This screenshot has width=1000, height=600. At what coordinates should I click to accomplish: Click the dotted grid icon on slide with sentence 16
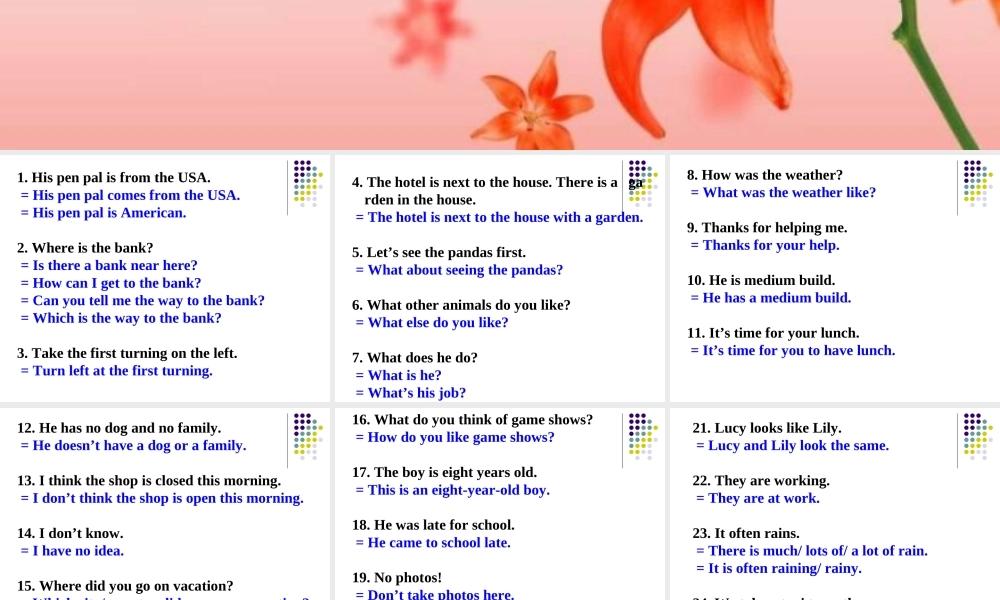pyautogui.click(x=643, y=437)
